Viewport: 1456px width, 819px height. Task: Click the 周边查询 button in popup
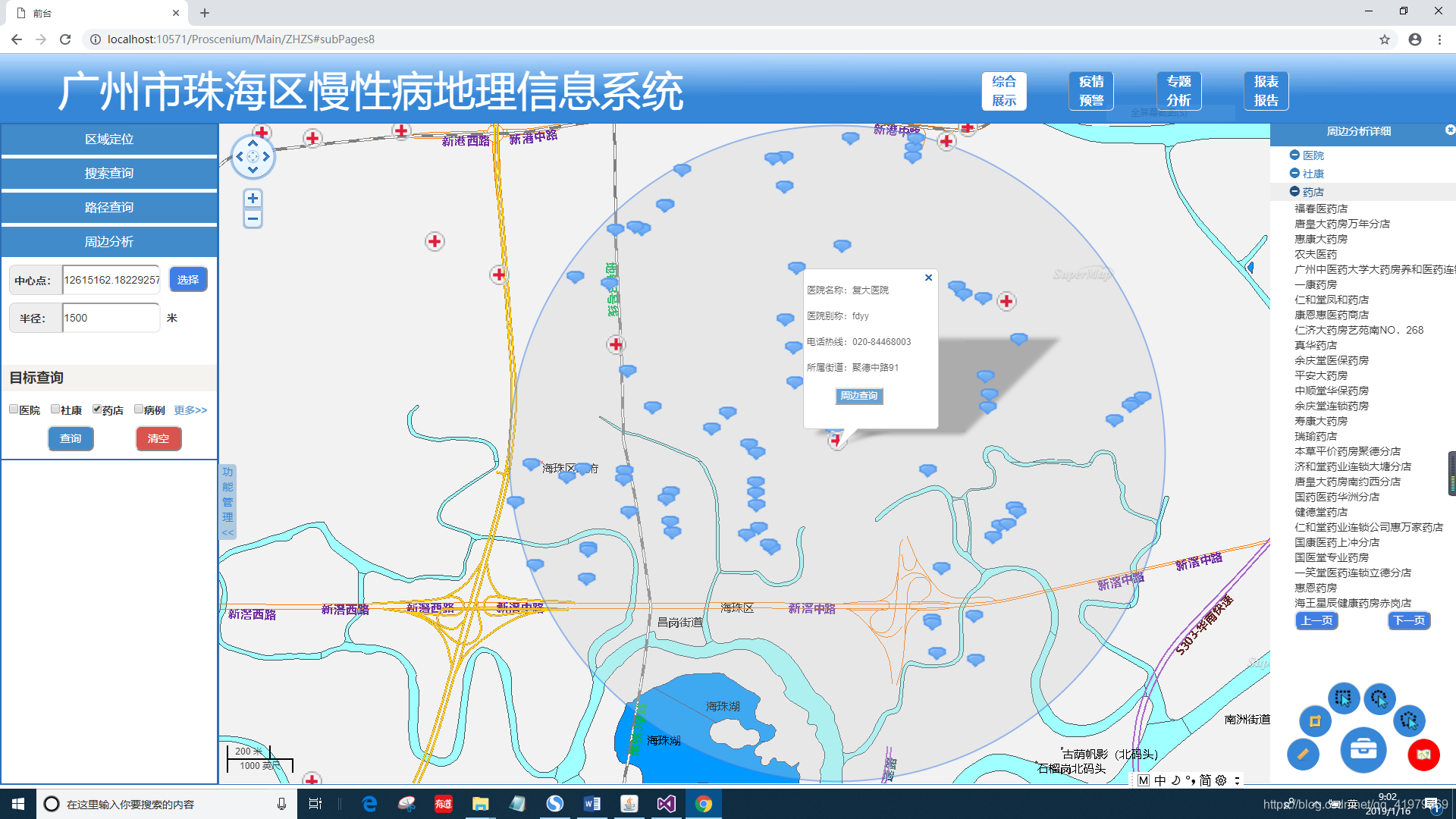click(858, 396)
